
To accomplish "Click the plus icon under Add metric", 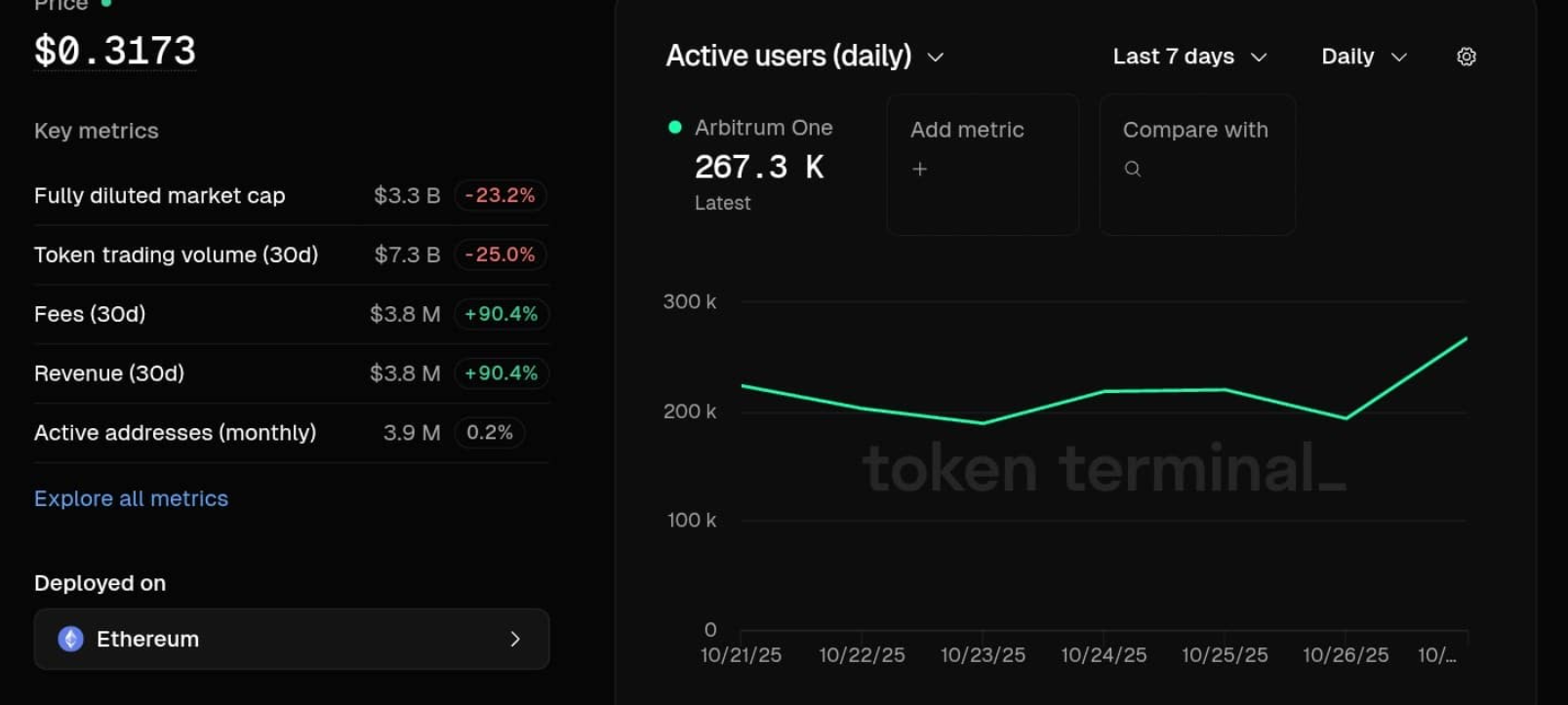I will [919, 169].
